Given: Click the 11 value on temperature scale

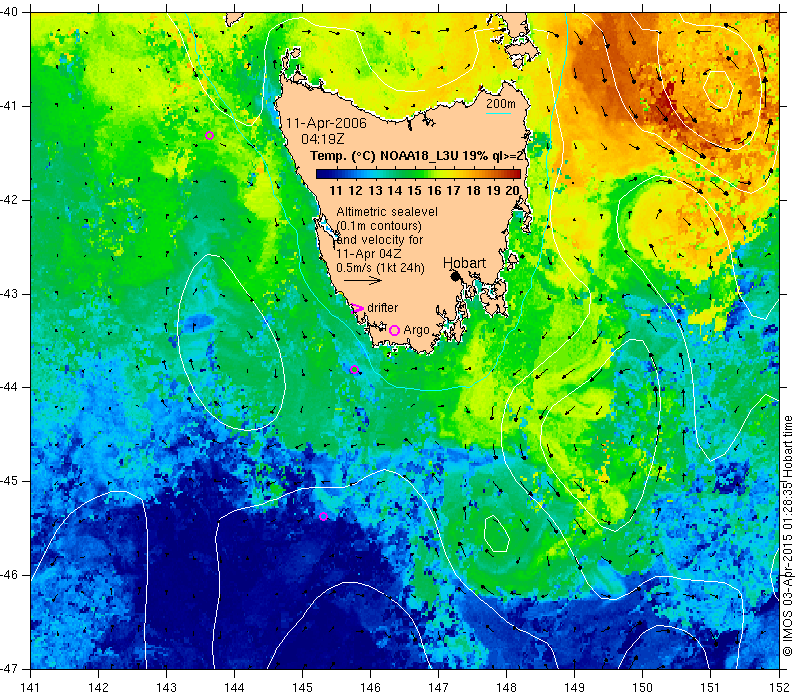Looking at the screenshot, I should click(335, 191).
